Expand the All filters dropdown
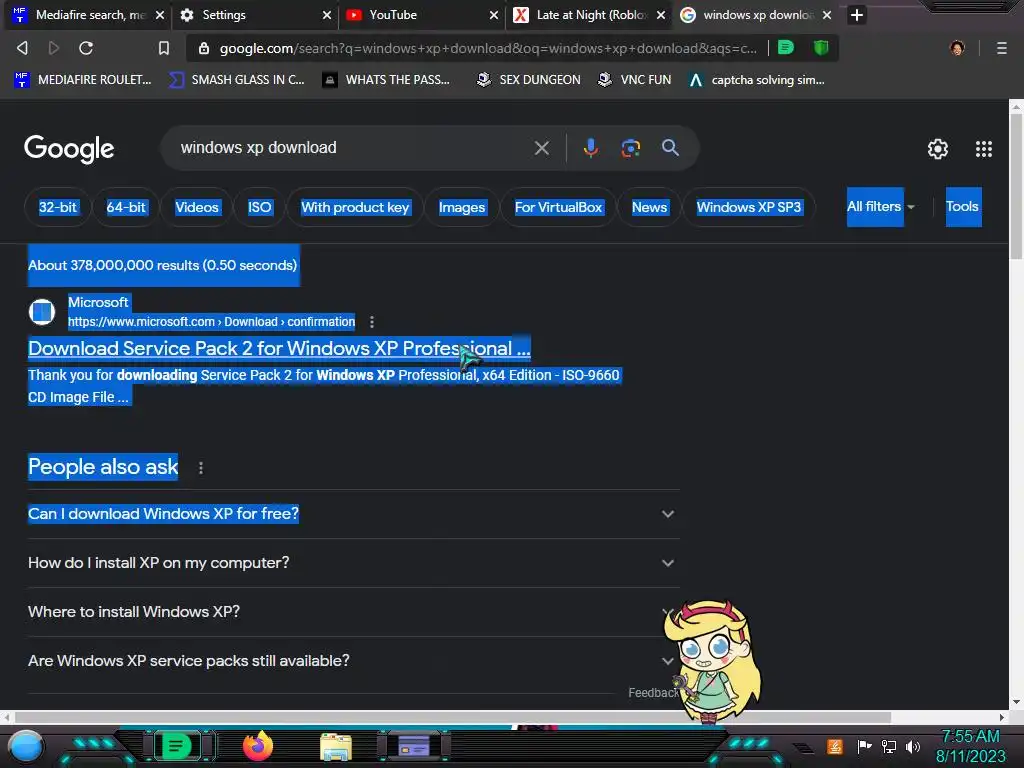Screen dimensions: 1024x768 [880, 207]
